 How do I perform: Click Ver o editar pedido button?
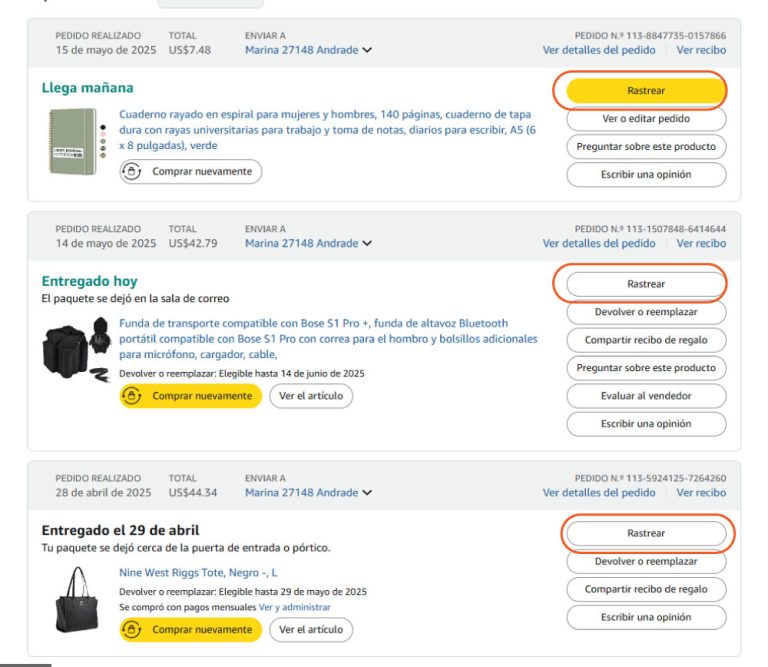(x=646, y=118)
